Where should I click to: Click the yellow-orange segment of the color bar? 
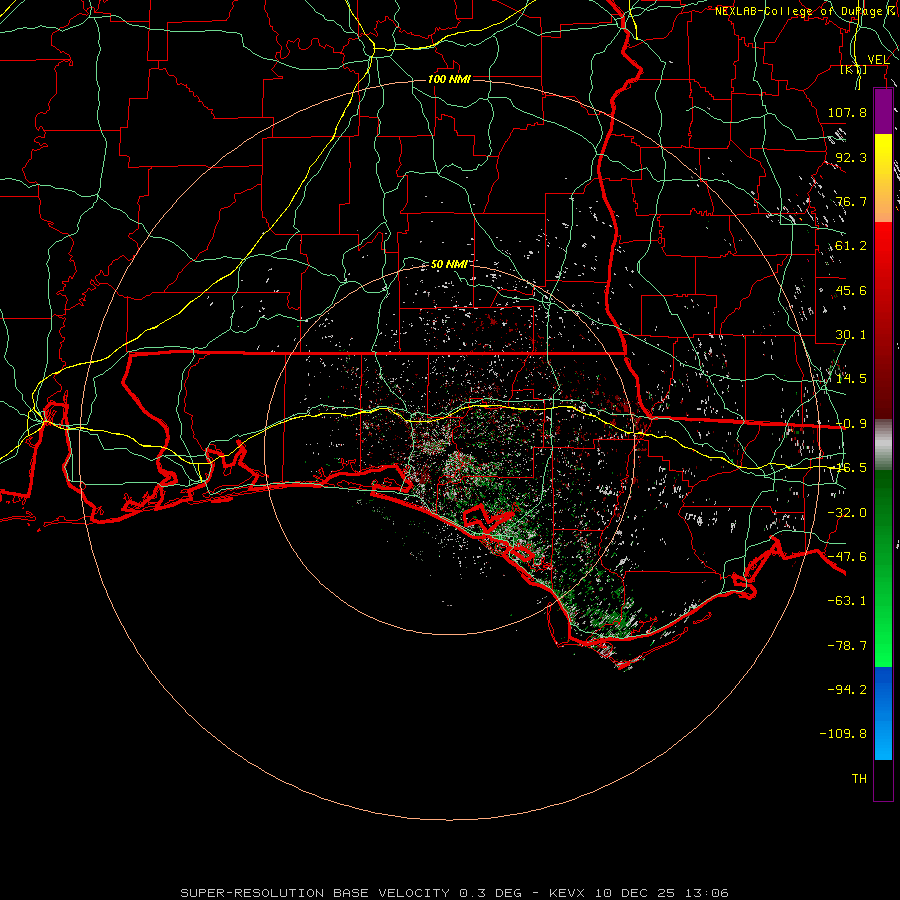pyautogui.click(x=883, y=178)
